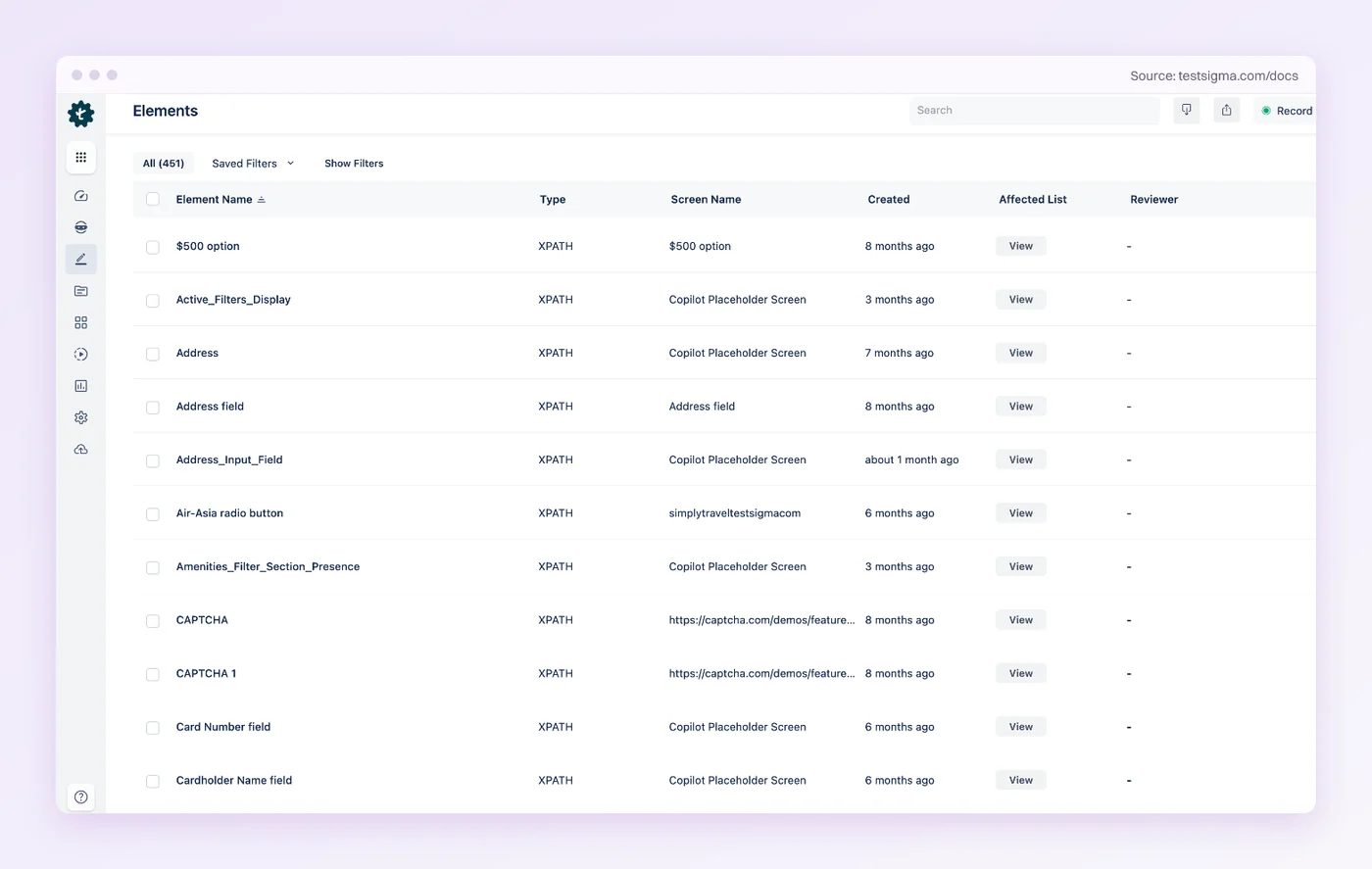Click View button for $500 option
The image size is (1372, 869).
coord(1021,246)
